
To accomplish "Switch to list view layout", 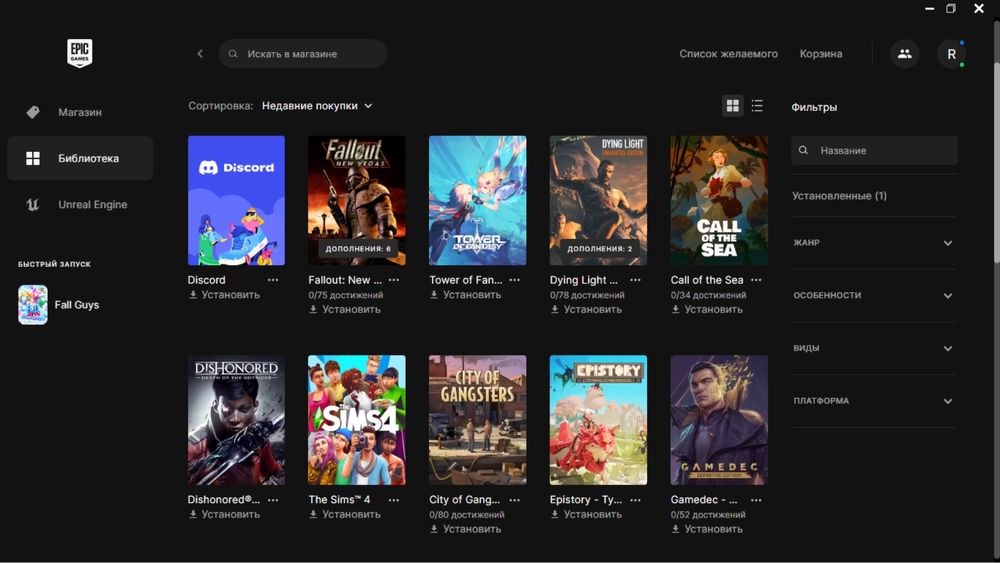I will (757, 106).
